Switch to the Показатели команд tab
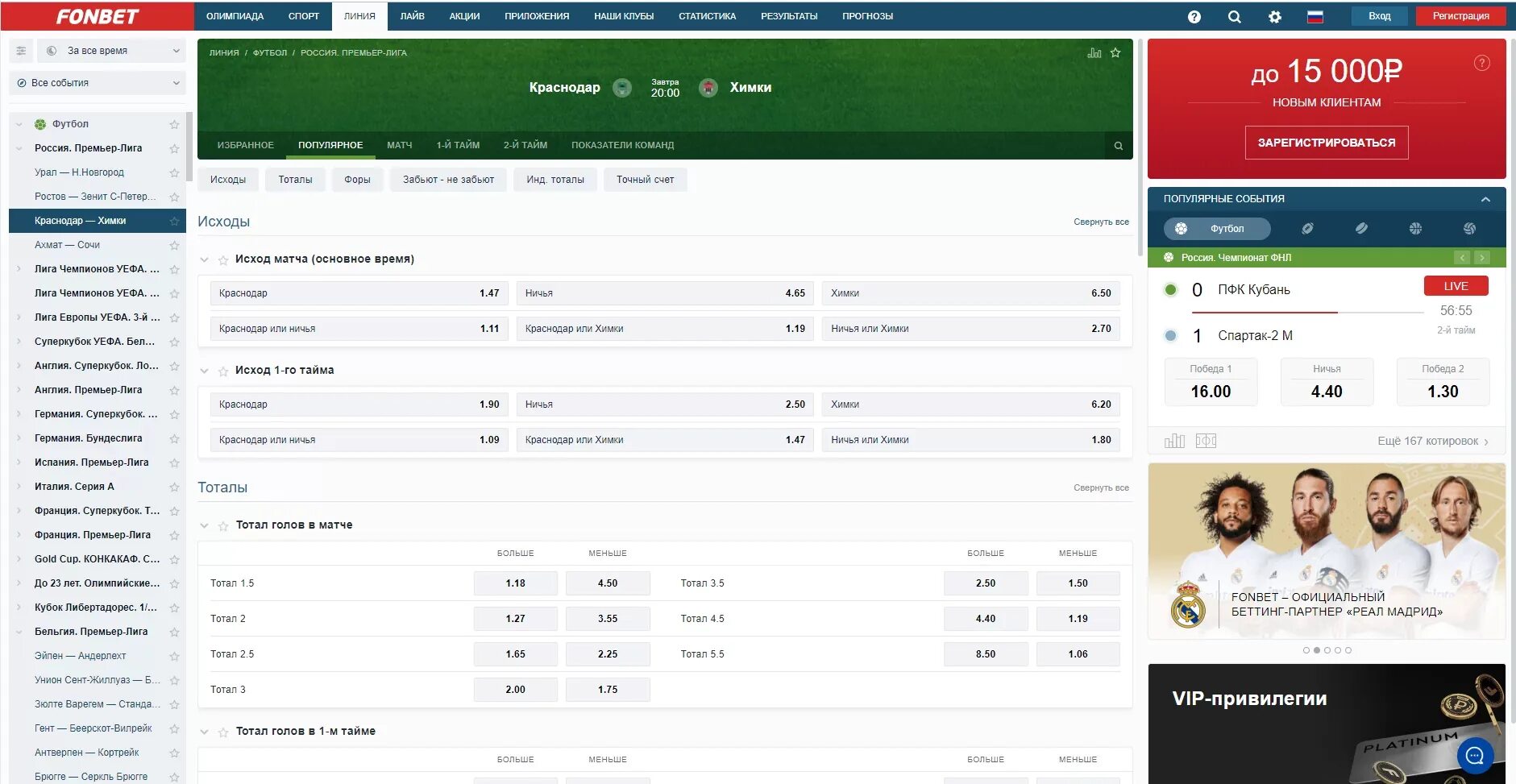 622,145
